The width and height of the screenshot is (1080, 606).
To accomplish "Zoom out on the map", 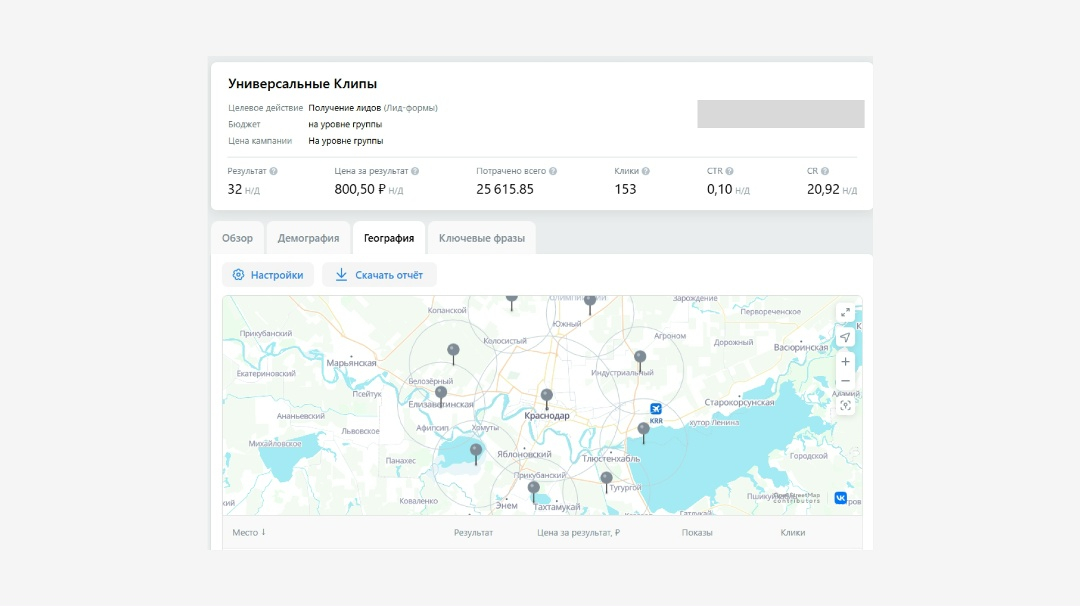I will coord(845,381).
